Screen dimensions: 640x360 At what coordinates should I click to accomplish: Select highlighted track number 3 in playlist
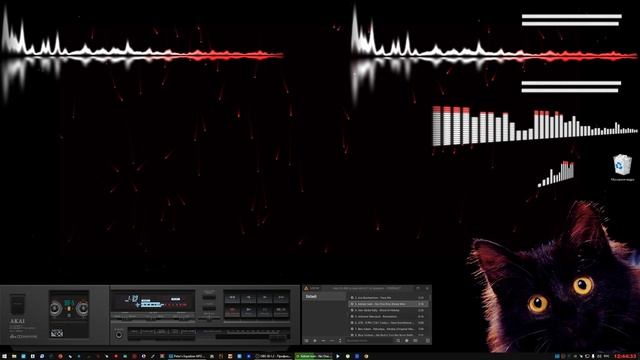click(x=388, y=304)
